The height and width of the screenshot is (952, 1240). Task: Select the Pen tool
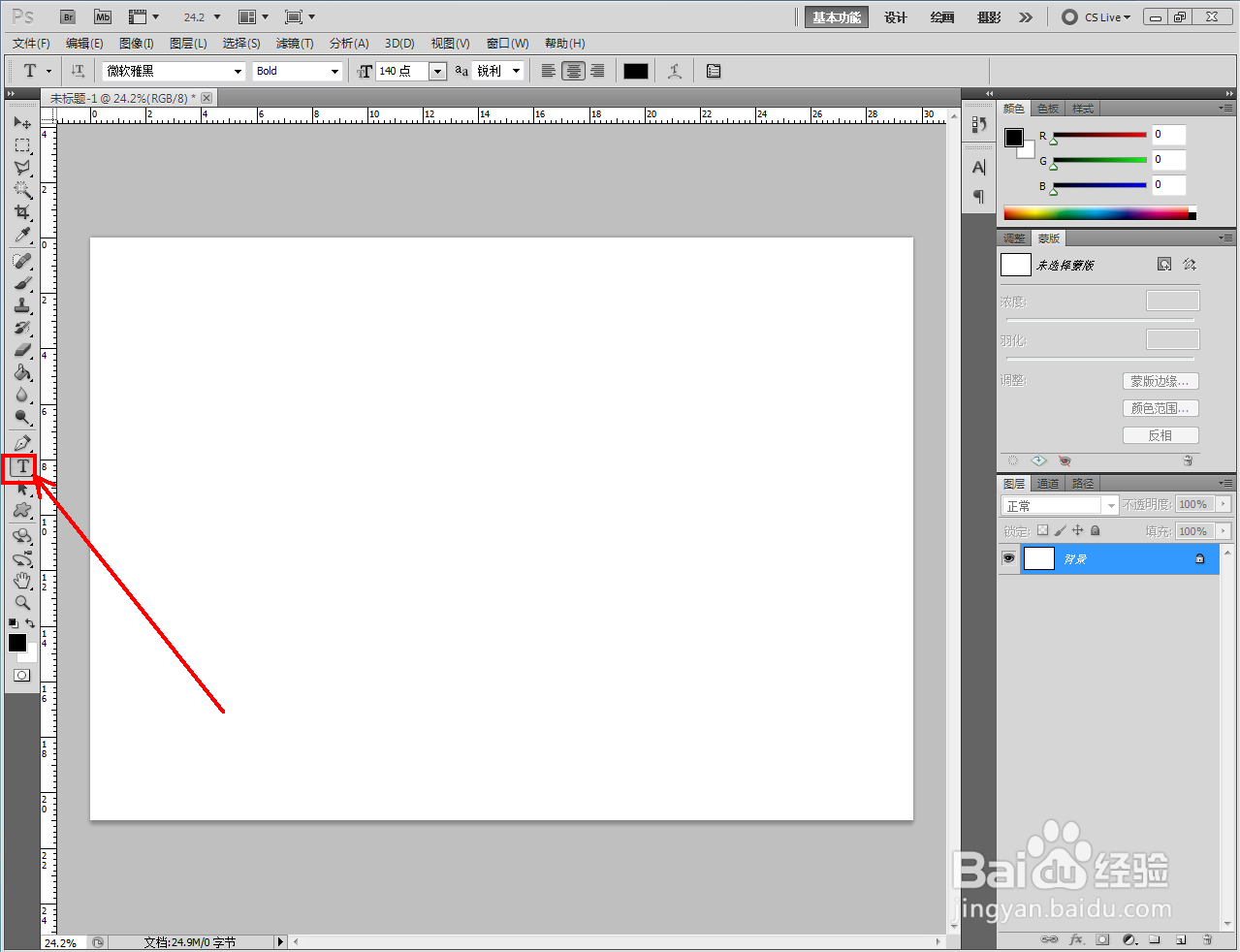click(x=22, y=444)
